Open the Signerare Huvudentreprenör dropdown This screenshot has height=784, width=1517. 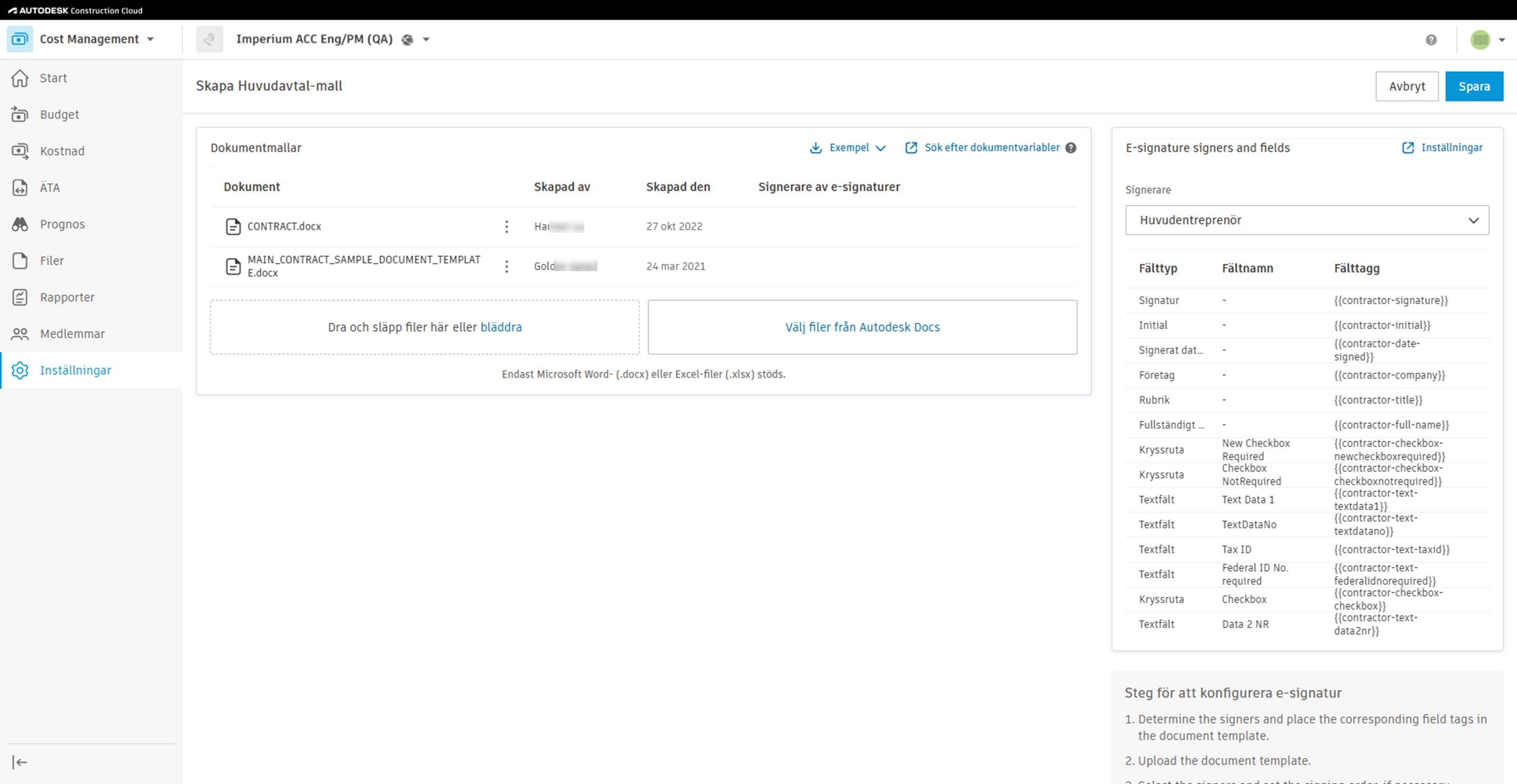pos(1307,220)
